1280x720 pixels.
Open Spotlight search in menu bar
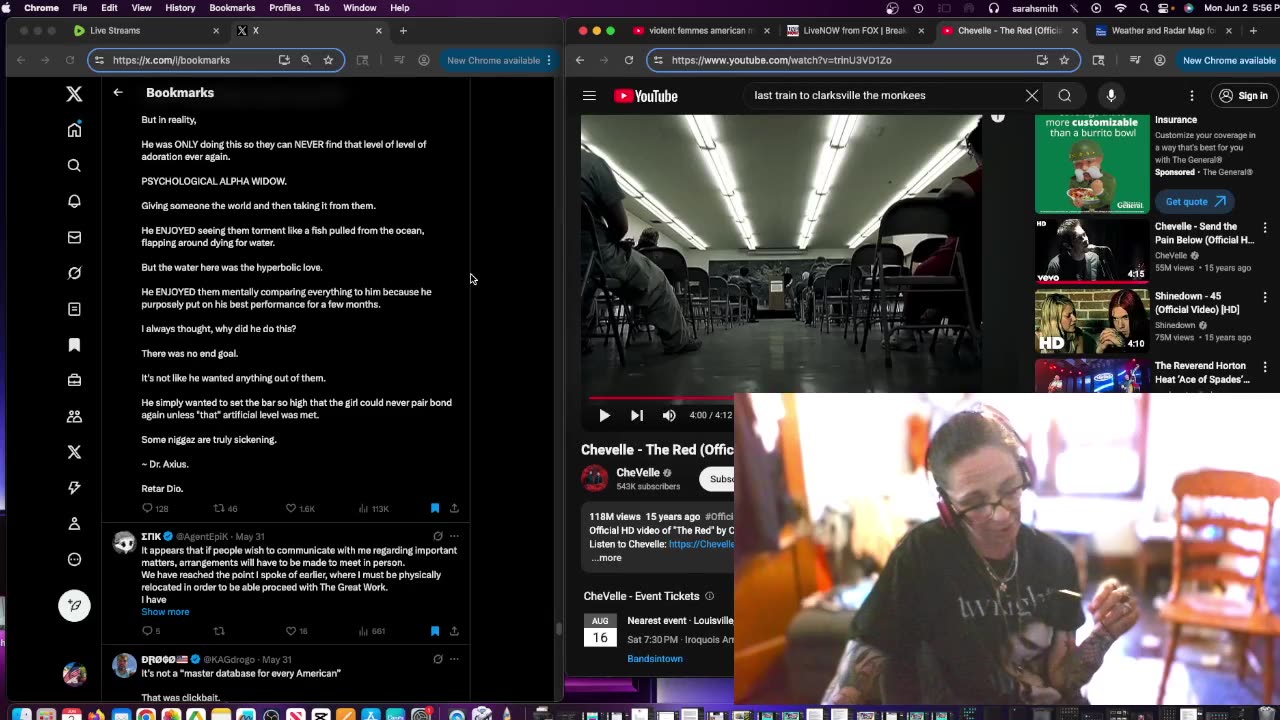[x=1143, y=8]
